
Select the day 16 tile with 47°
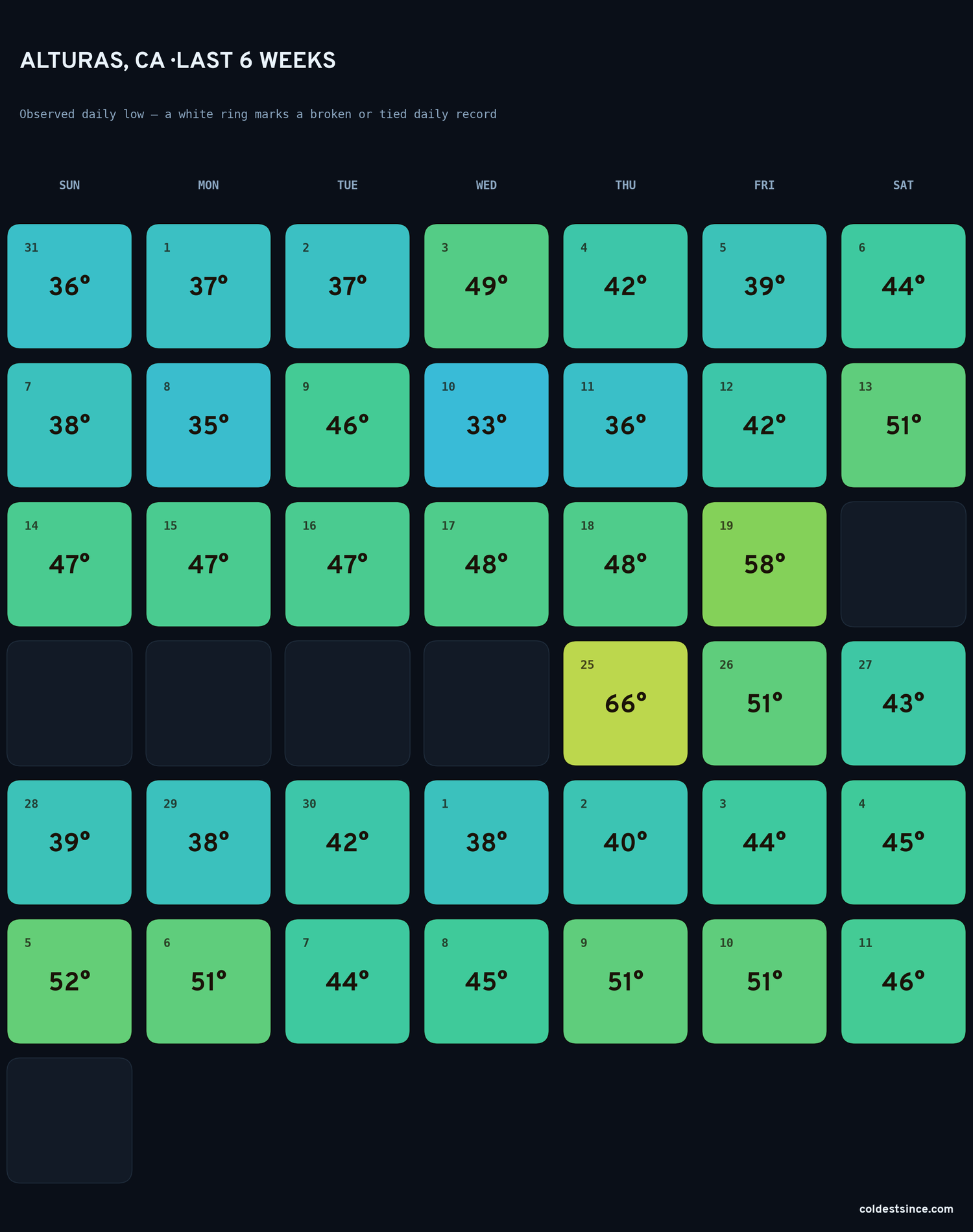pyautogui.click(x=347, y=564)
